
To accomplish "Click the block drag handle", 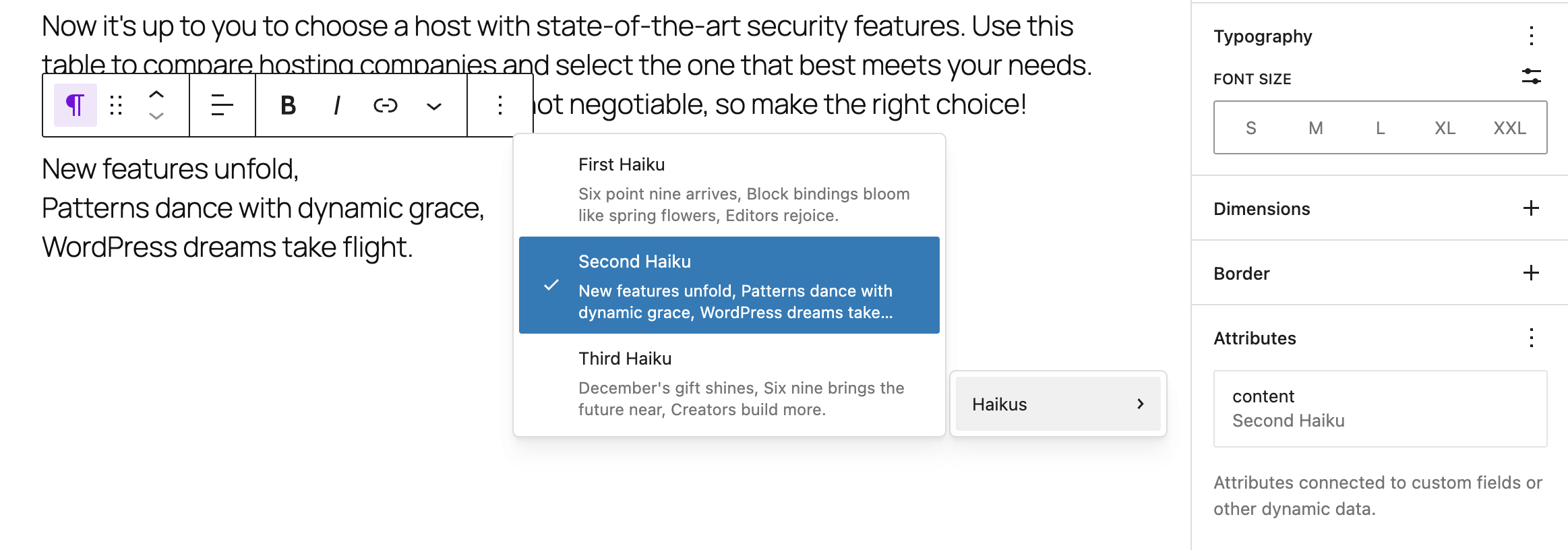I will pyautogui.click(x=116, y=105).
